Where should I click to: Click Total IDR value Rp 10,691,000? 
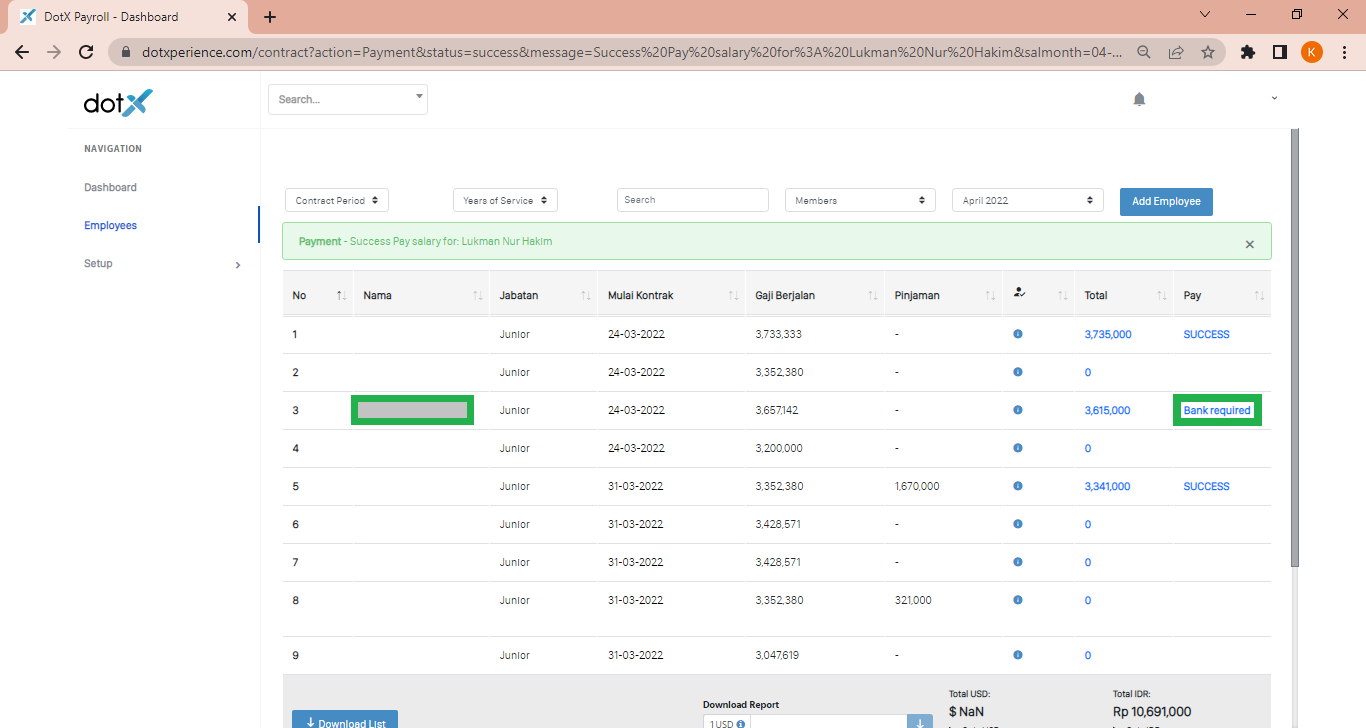[1152, 711]
